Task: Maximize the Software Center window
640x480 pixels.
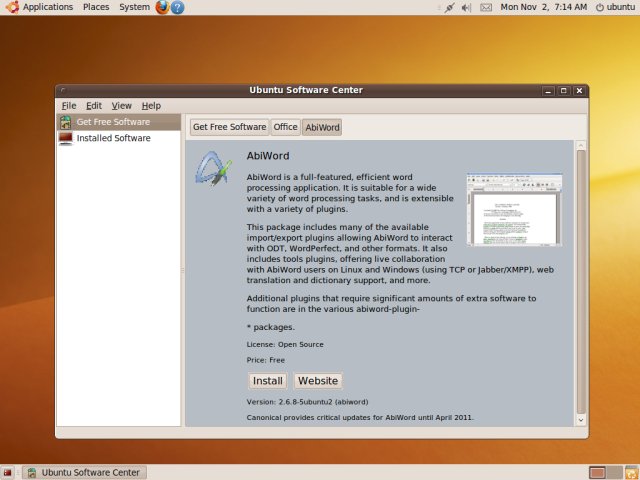Action: 564,91
